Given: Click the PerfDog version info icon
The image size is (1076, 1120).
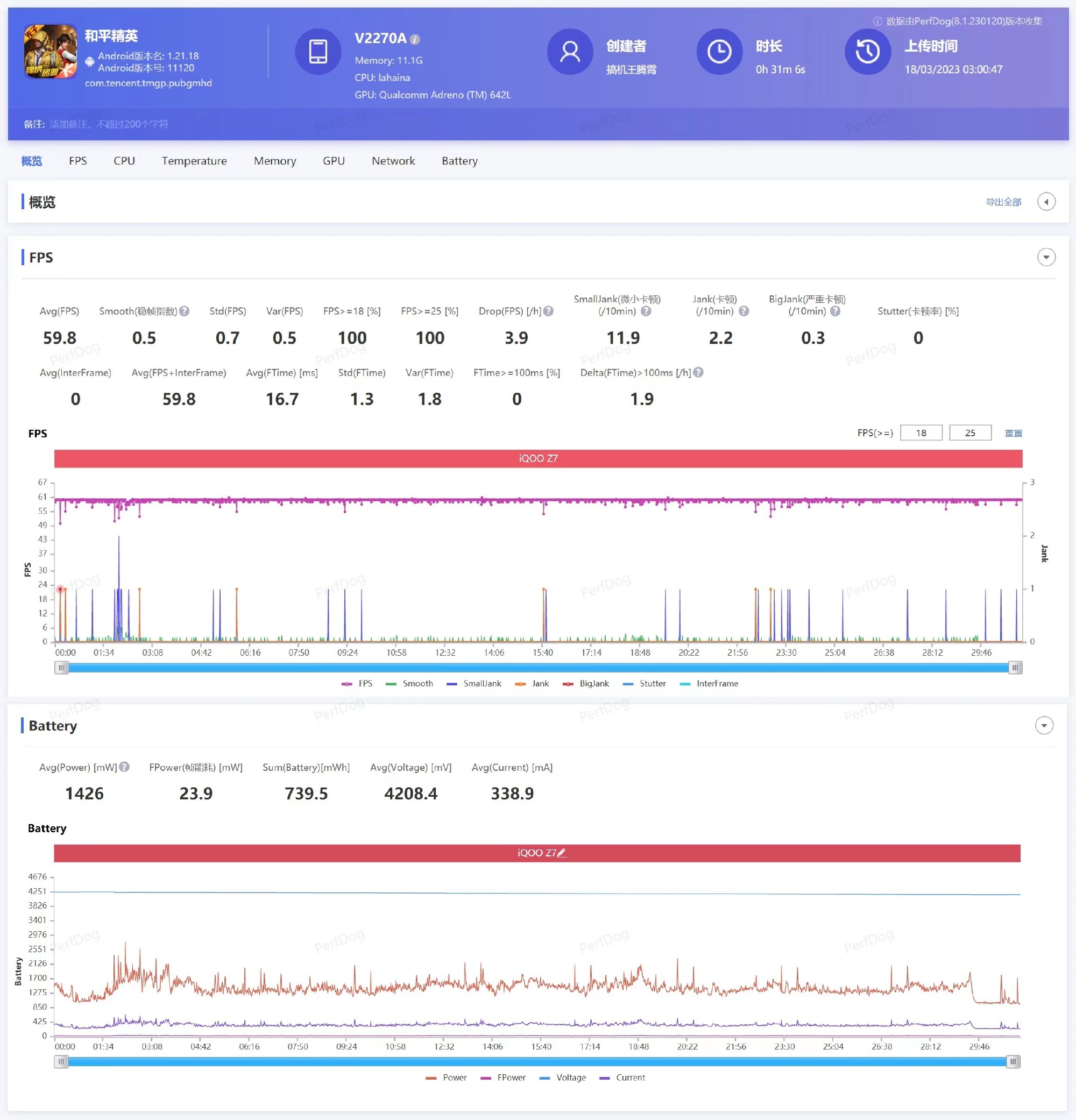Looking at the screenshot, I should point(877,21).
